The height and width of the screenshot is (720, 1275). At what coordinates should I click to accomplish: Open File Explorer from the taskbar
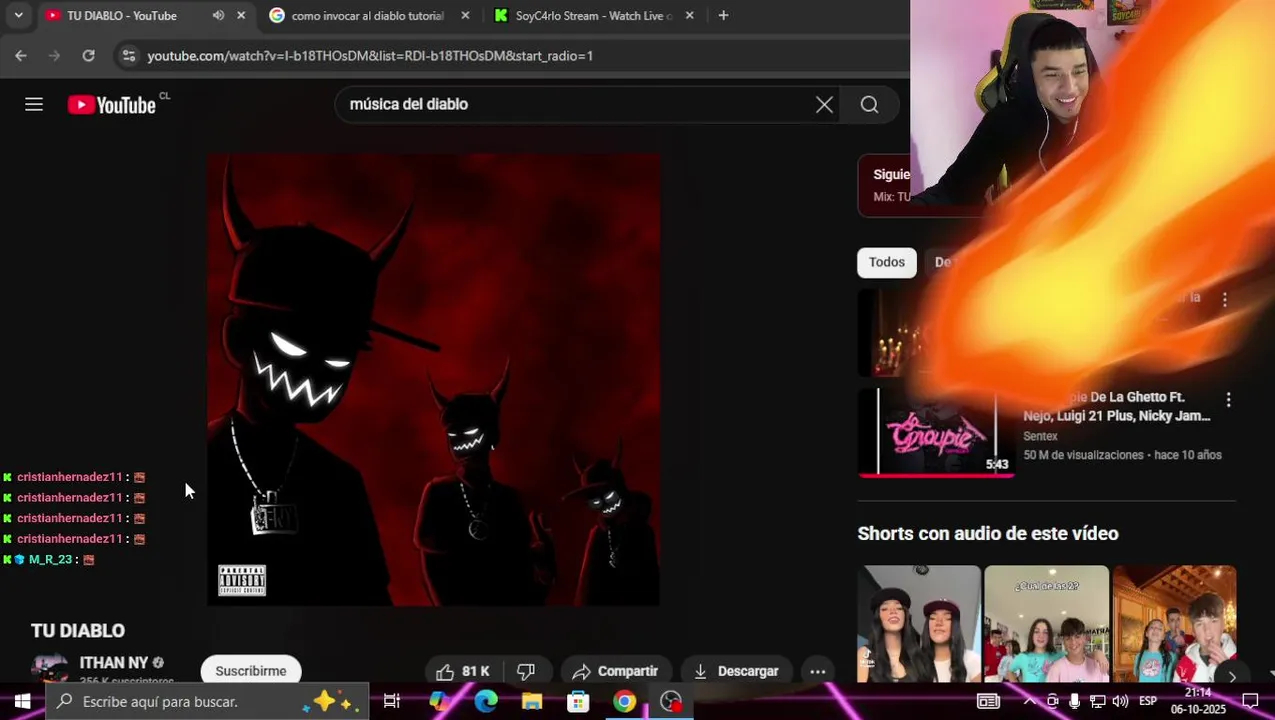pyautogui.click(x=532, y=701)
